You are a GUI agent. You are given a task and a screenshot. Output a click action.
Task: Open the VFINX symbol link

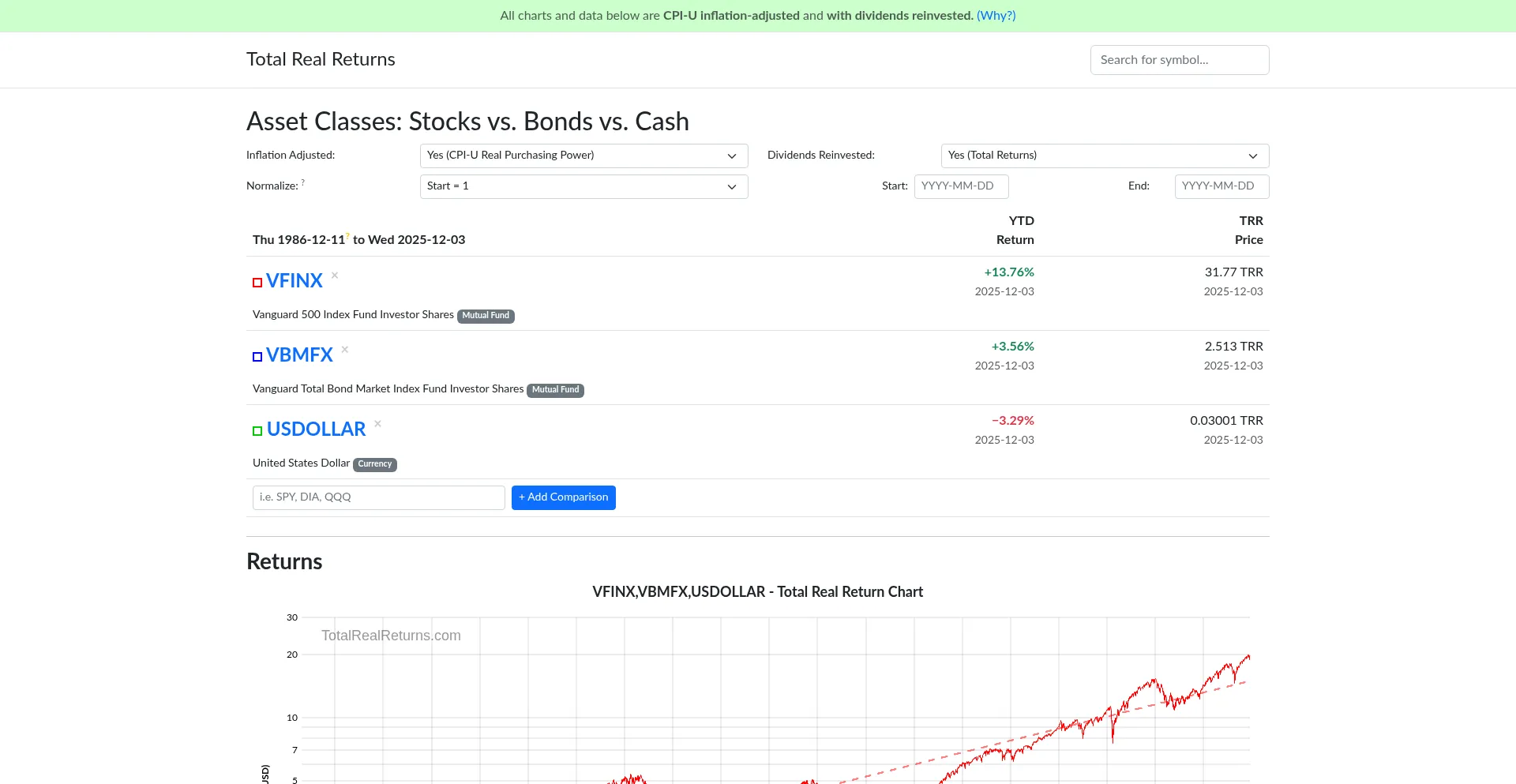[295, 281]
